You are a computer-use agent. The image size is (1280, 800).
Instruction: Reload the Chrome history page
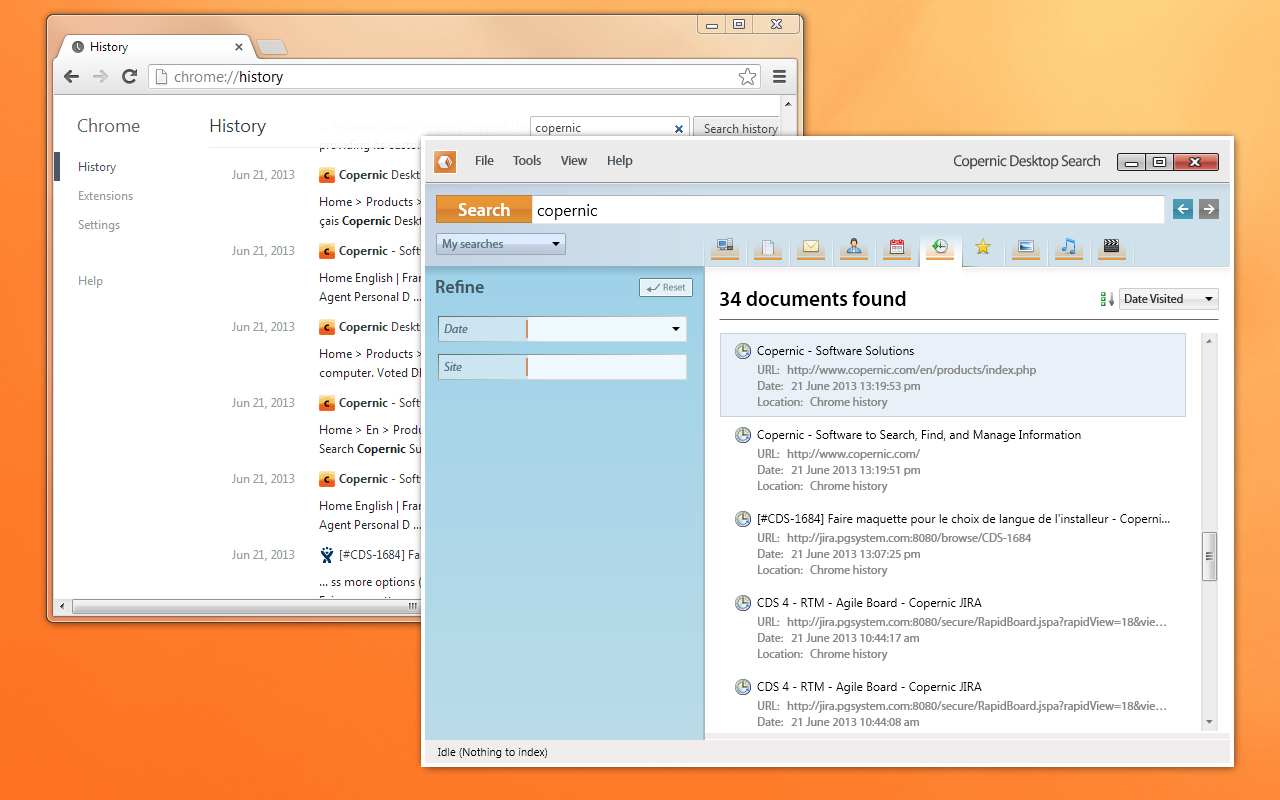click(129, 77)
